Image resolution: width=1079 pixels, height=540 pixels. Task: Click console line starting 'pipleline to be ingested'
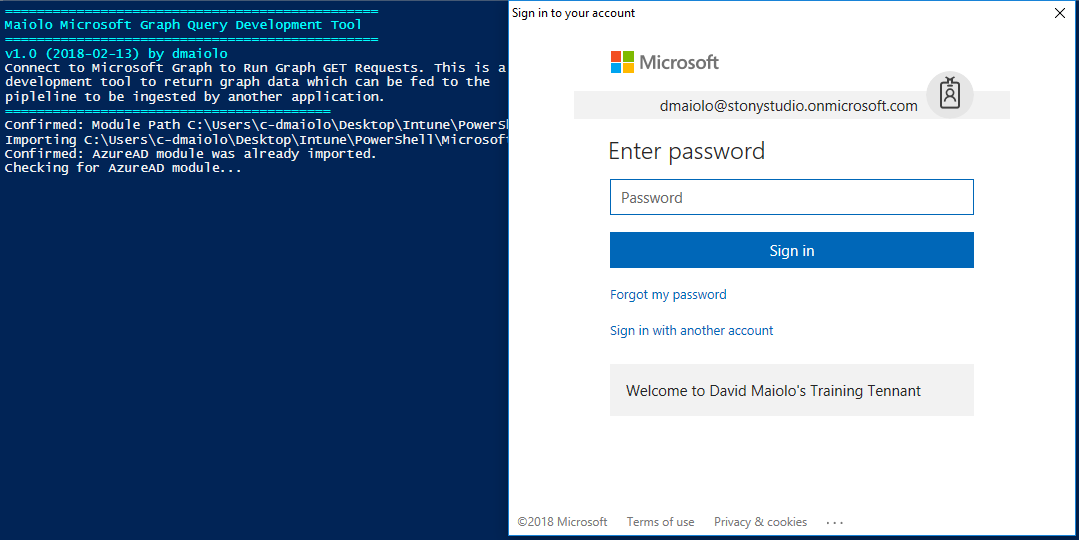click(194, 96)
